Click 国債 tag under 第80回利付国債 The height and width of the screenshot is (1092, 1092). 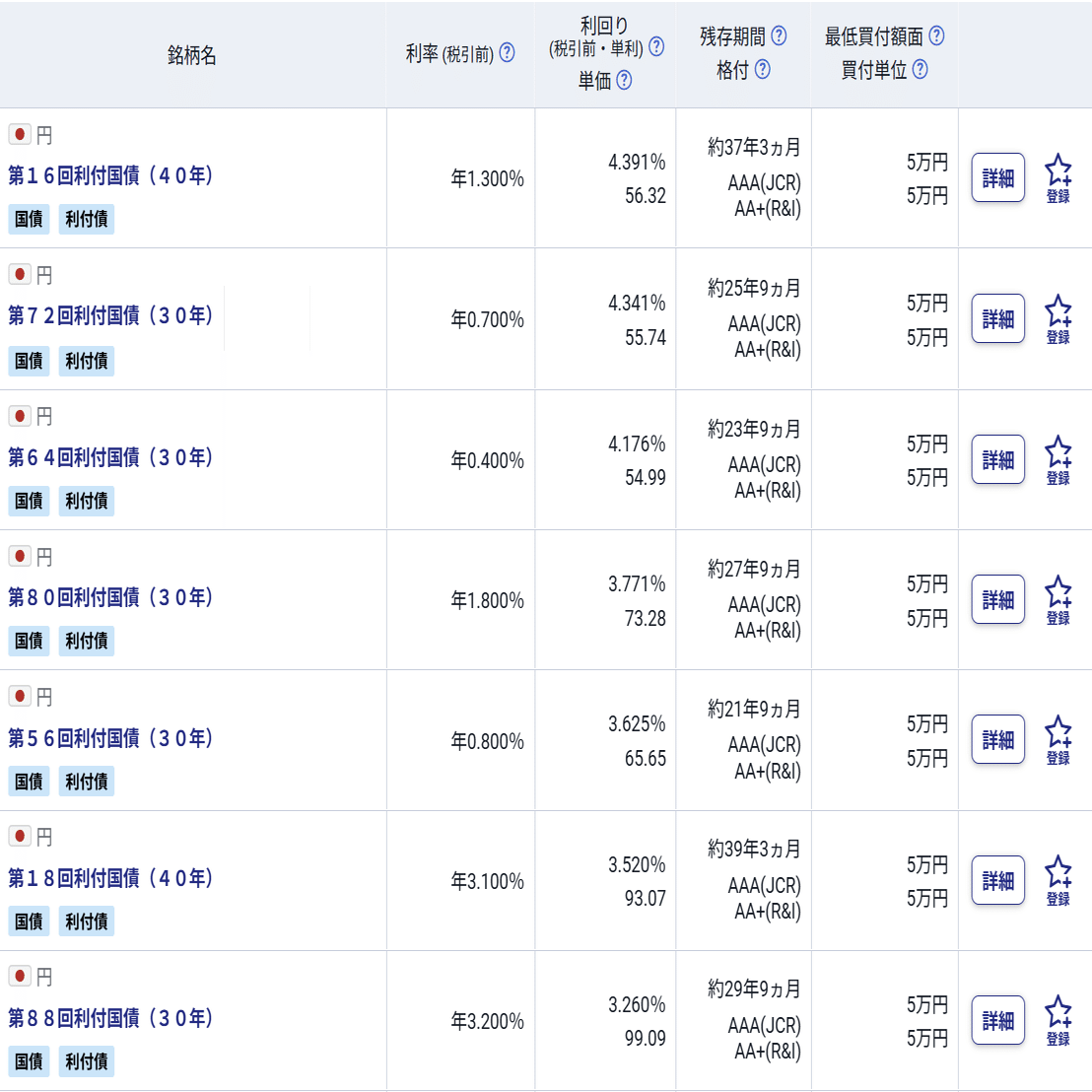(x=29, y=641)
